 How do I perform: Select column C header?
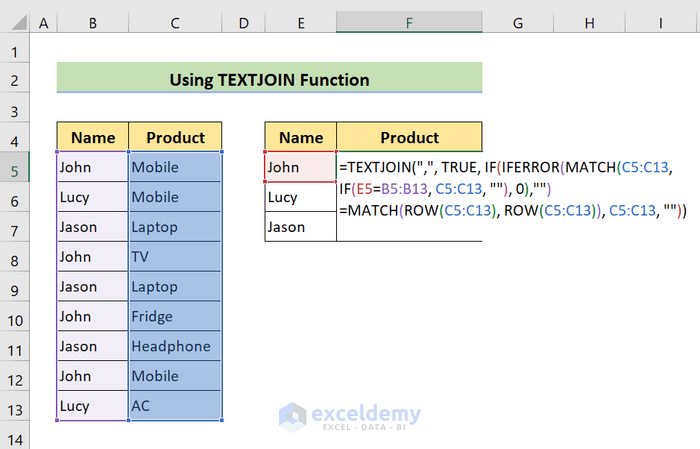[175, 21]
